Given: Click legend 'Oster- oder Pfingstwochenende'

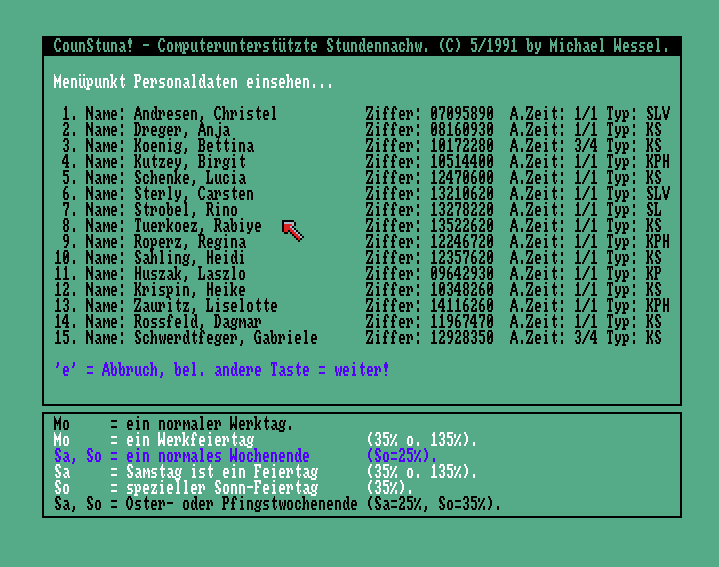Looking at the screenshot, I should [x=277, y=504].
